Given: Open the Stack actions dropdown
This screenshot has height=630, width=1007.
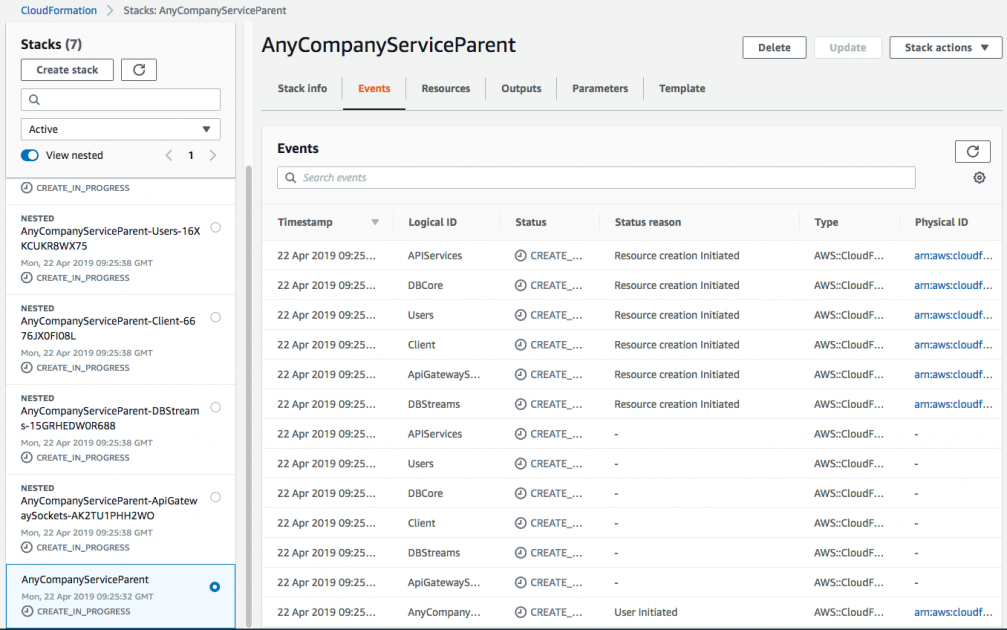Looking at the screenshot, I should point(944,47).
